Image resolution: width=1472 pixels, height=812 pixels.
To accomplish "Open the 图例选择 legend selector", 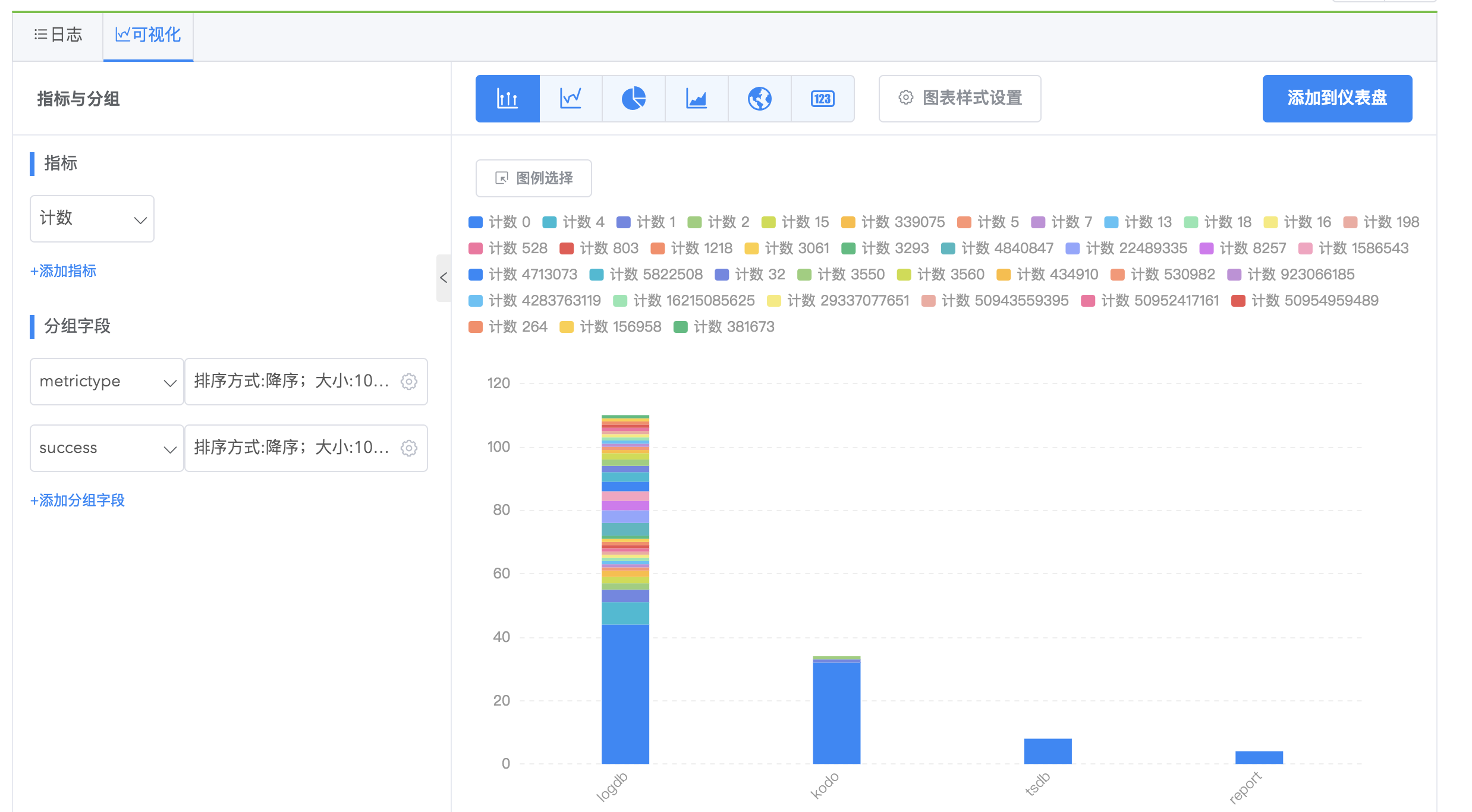I will point(533,178).
